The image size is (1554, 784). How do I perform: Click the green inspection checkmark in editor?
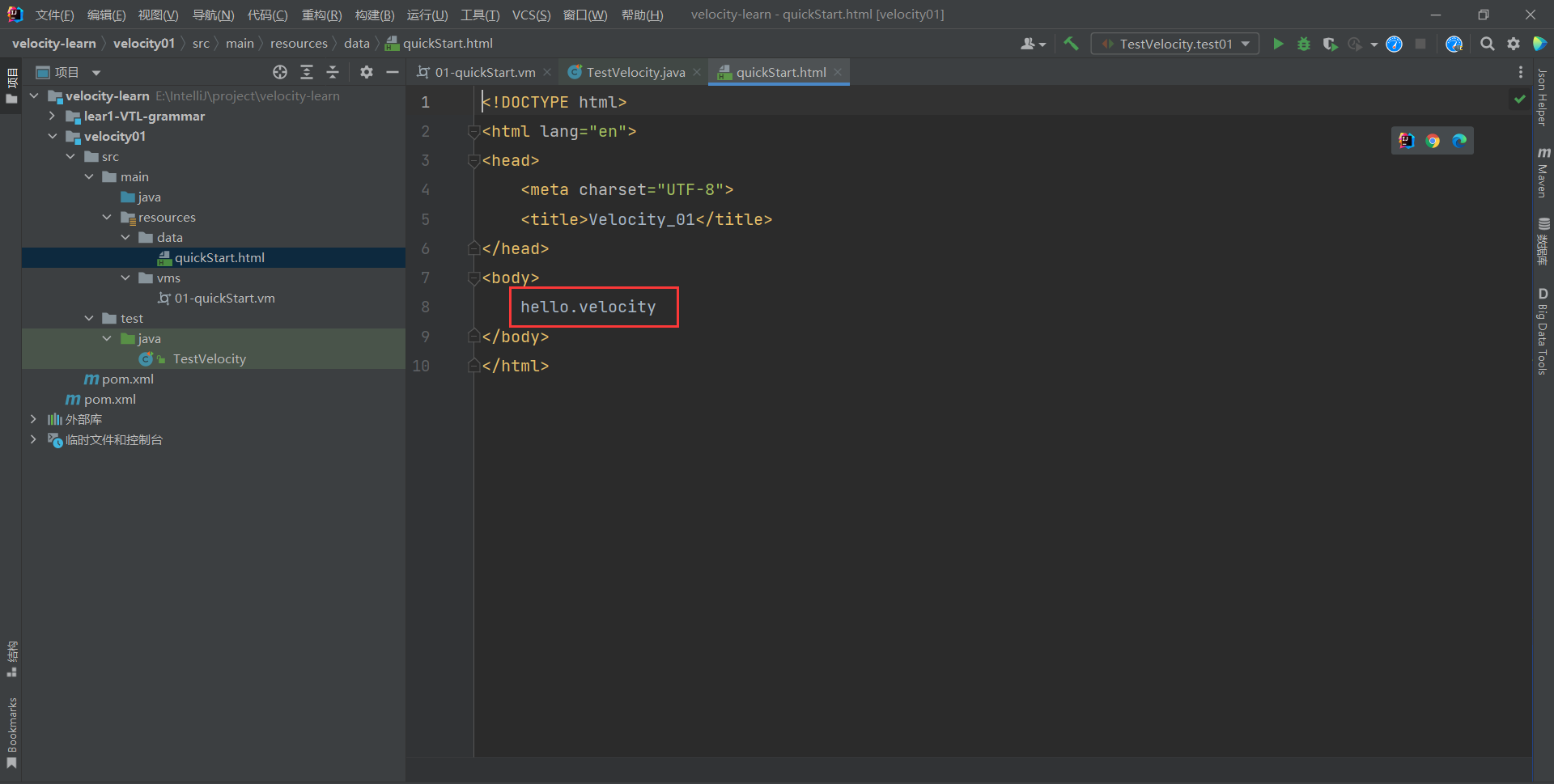[x=1520, y=99]
